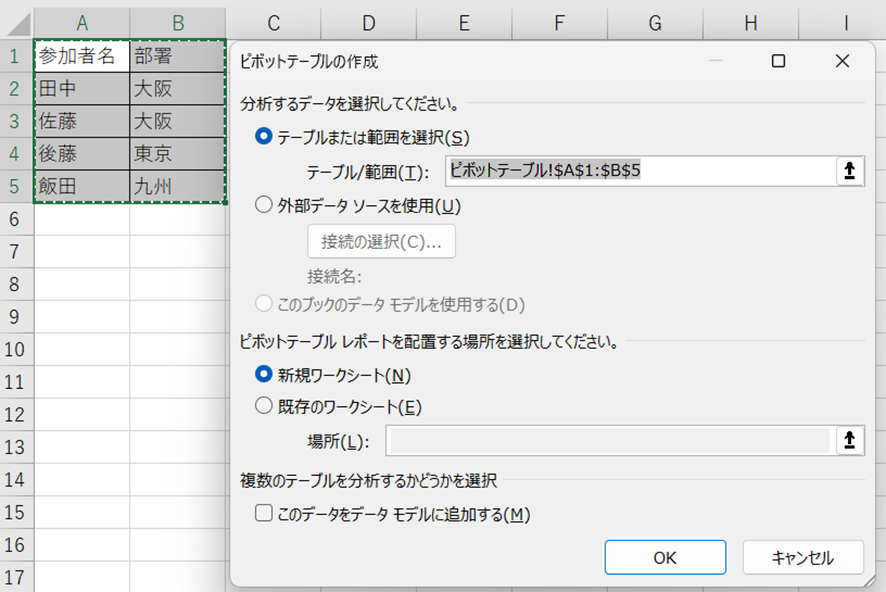The width and height of the screenshot is (886, 592).
Task: Select 外部データ ソースを使用 radio button
Action: pos(264,206)
